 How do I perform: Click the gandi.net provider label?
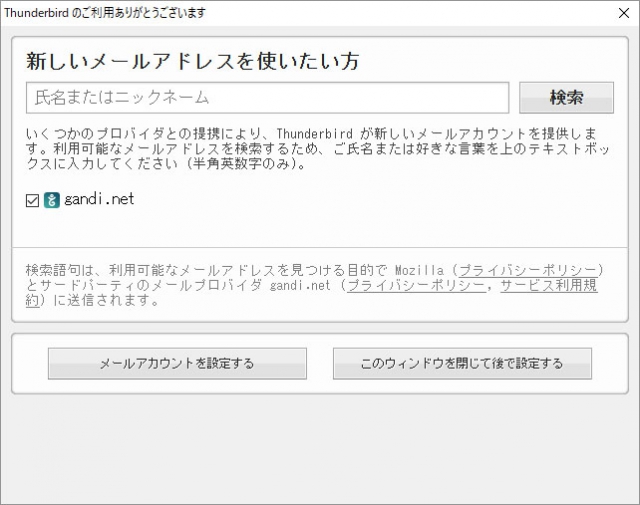(99, 199)
